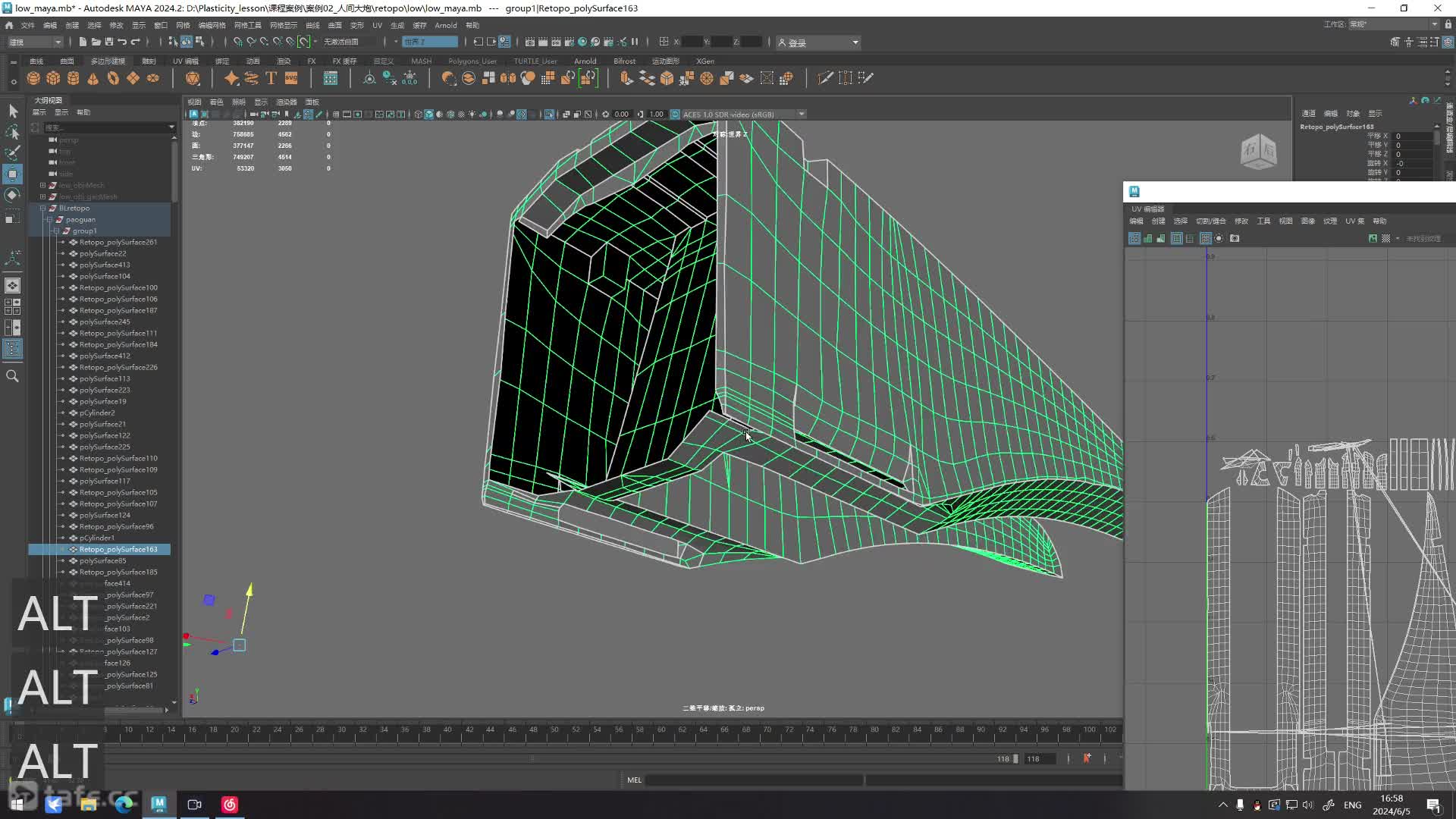Open the 编辑网格 (Edit Mesh) menu
This screenshot has width=1456, height=819.
pos(212,25)
